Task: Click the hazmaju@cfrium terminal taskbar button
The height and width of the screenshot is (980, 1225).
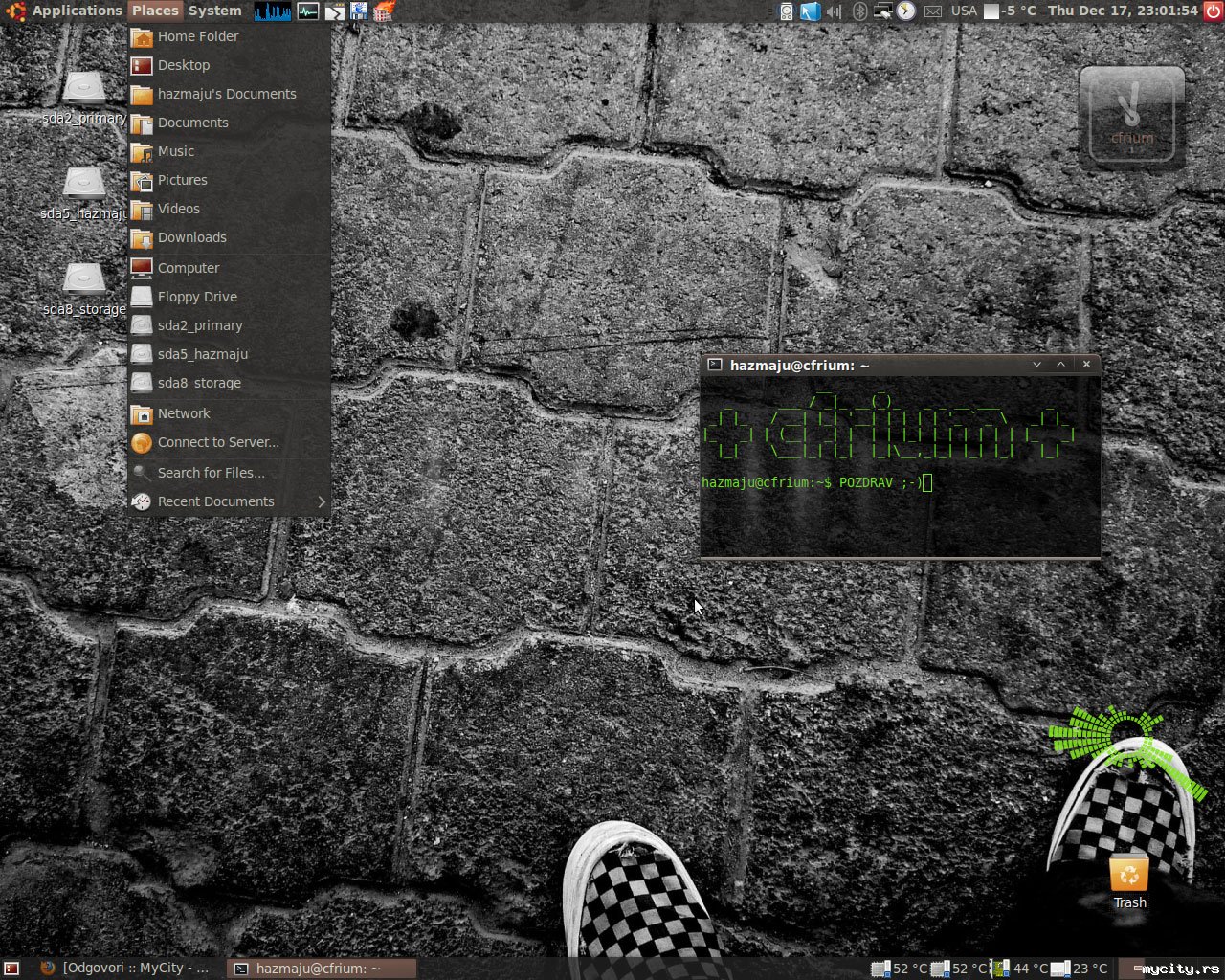Action: [321, 968]
